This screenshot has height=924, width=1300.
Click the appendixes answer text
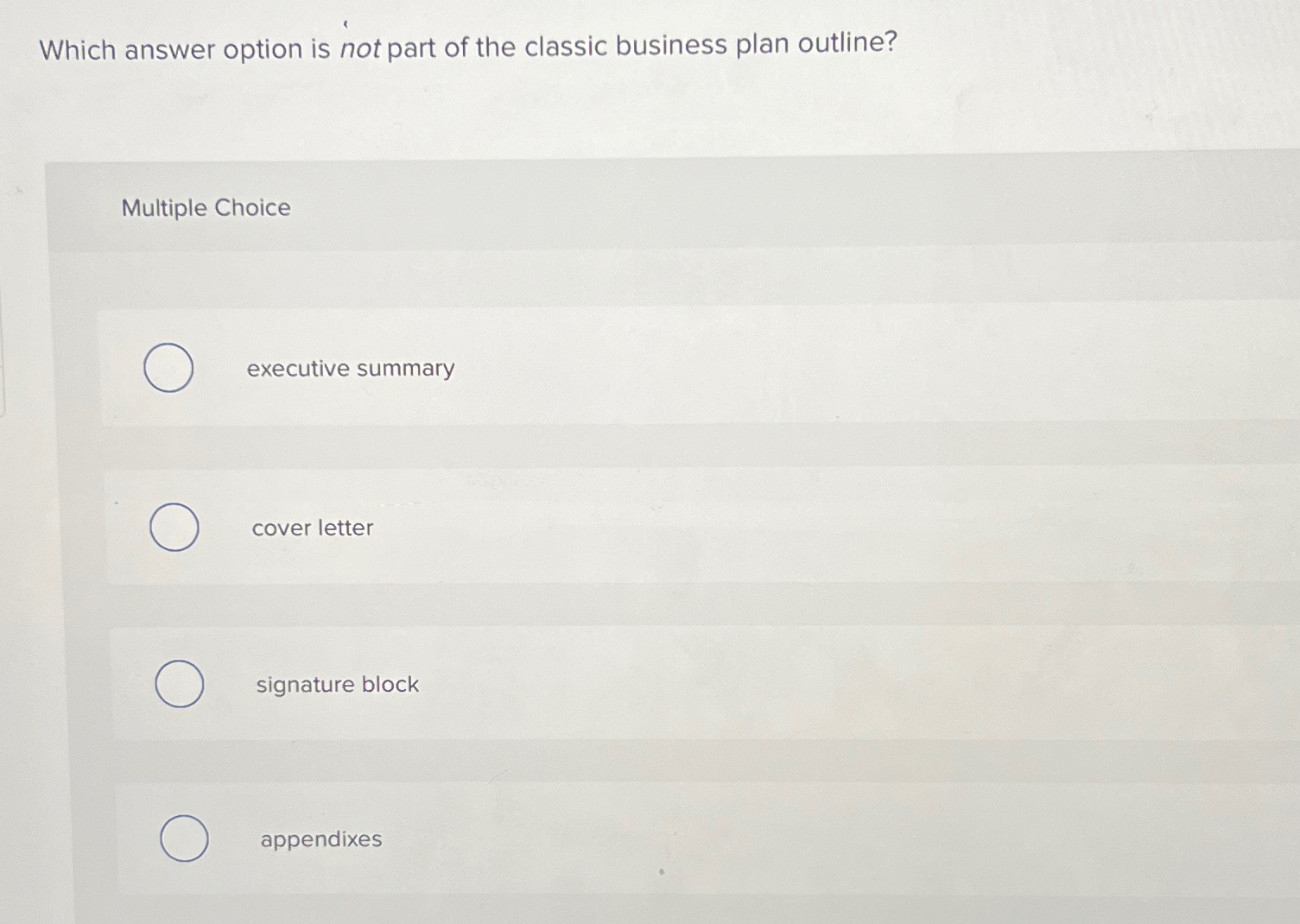(x=320, y=839)
